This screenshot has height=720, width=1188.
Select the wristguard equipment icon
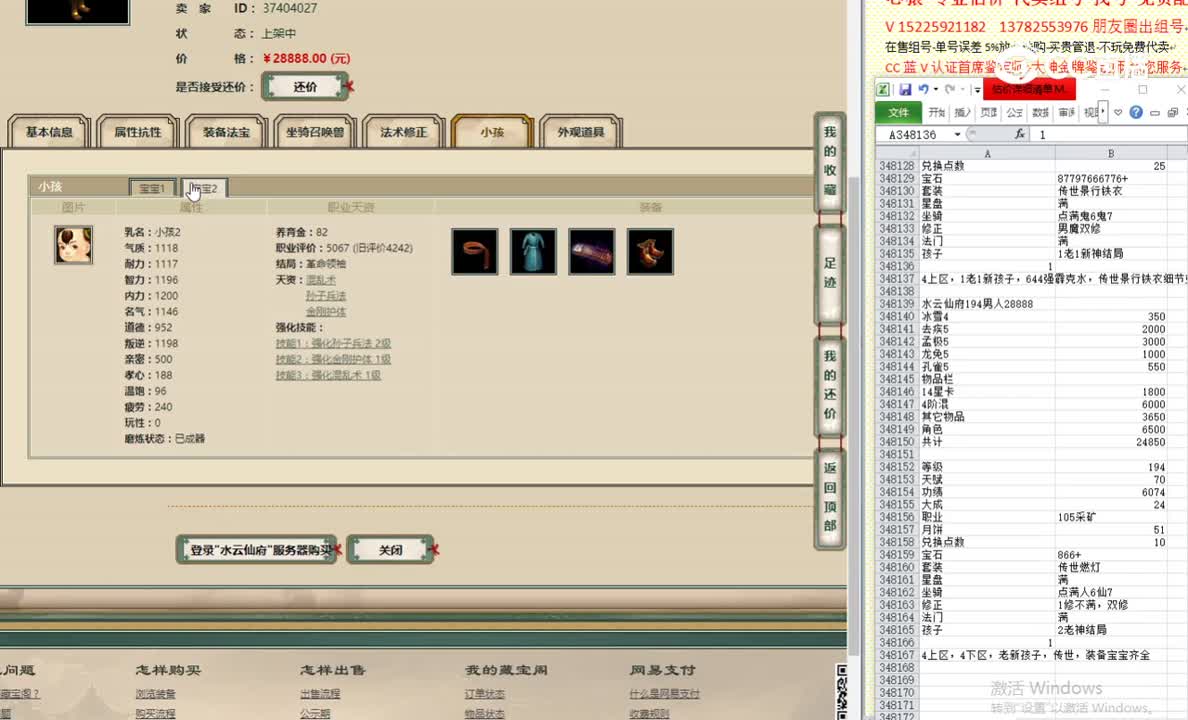pyautogui.click(x=591, y=251)
